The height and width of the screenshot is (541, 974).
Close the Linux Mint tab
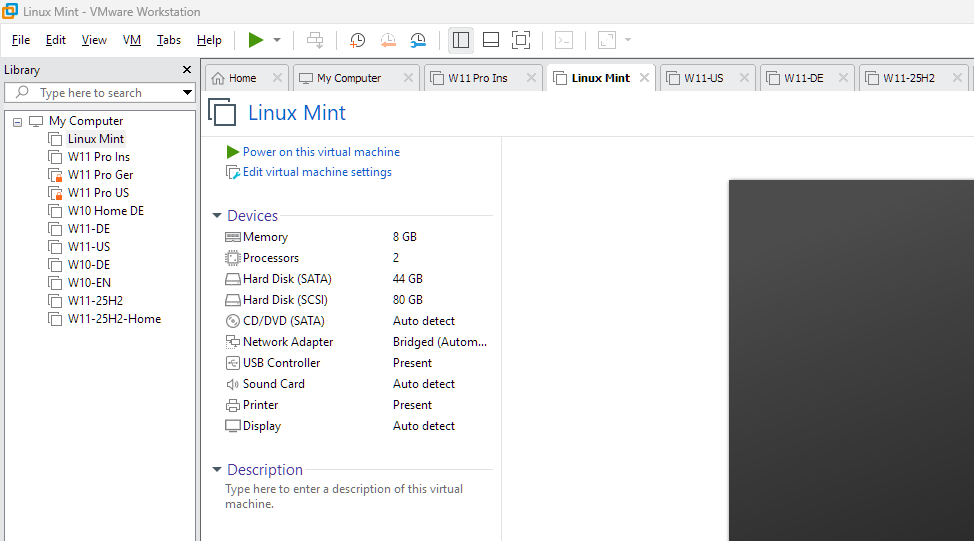pos(644,78)
